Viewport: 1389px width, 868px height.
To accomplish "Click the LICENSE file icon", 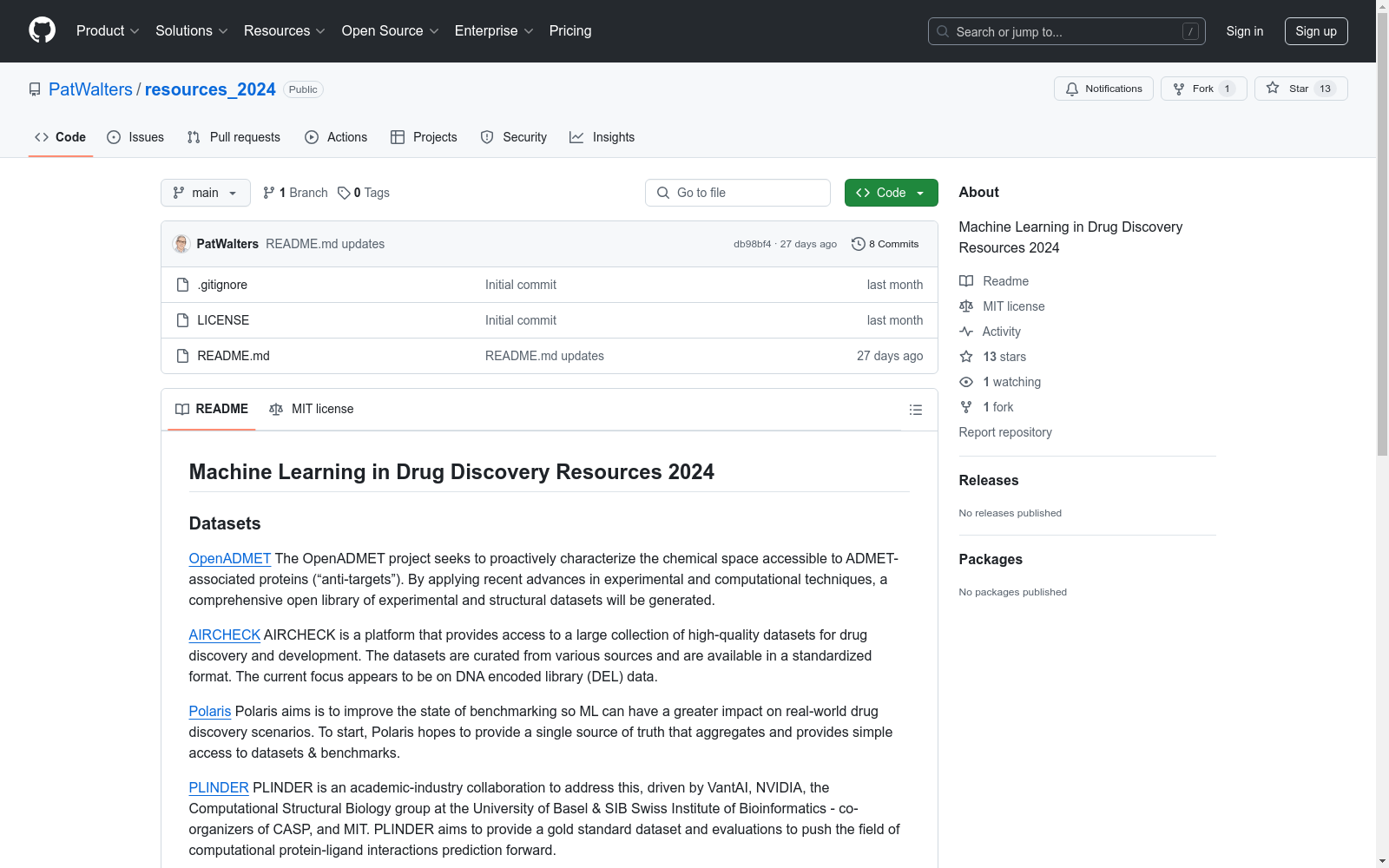I will pos(182,320).
